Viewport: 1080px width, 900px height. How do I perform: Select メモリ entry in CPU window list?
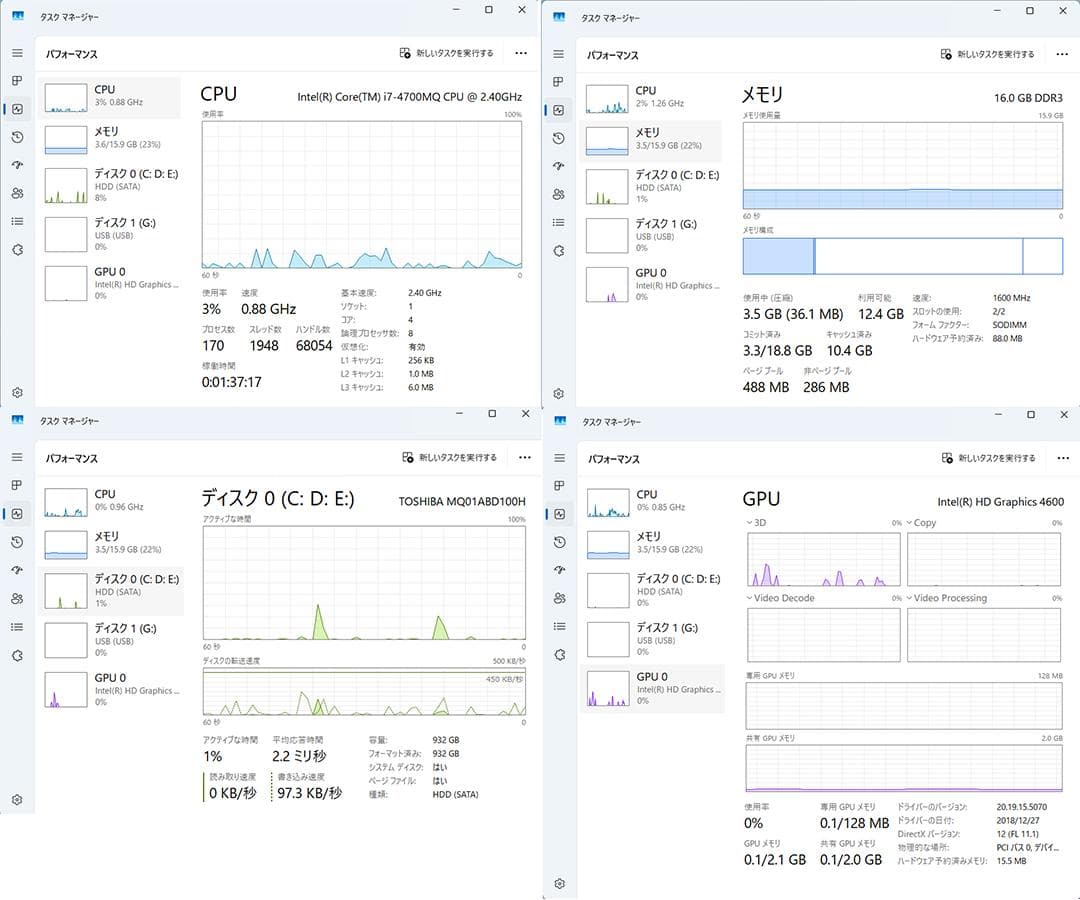pos(110,140)
